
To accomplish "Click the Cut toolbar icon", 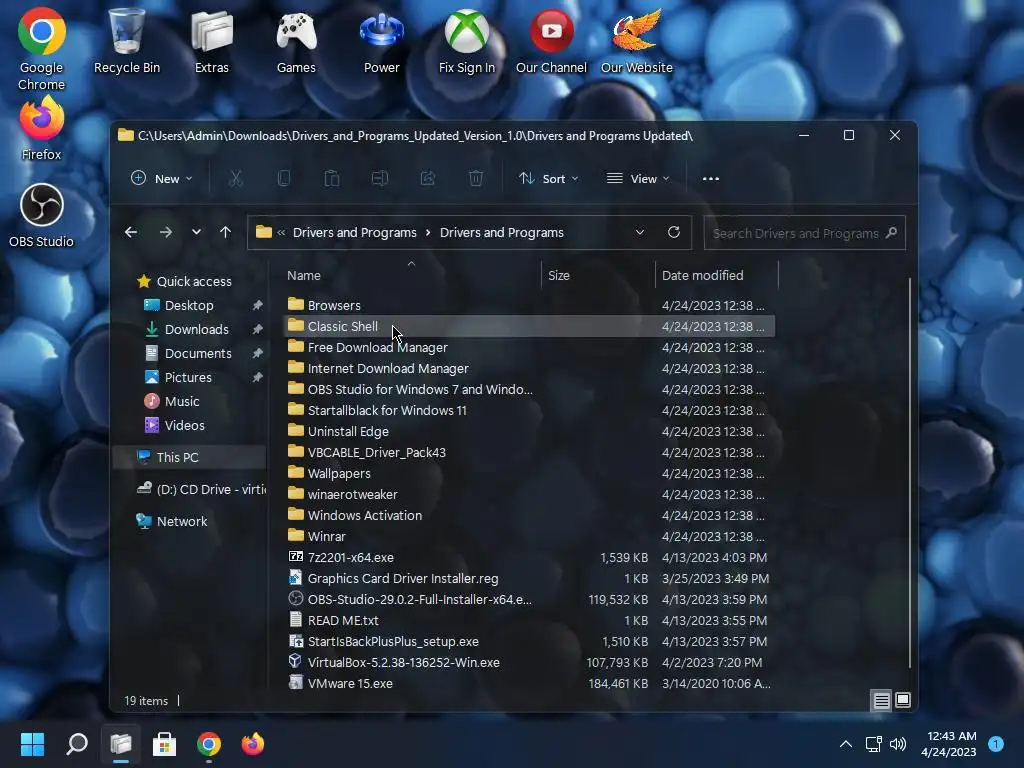I will pos(236,178).
